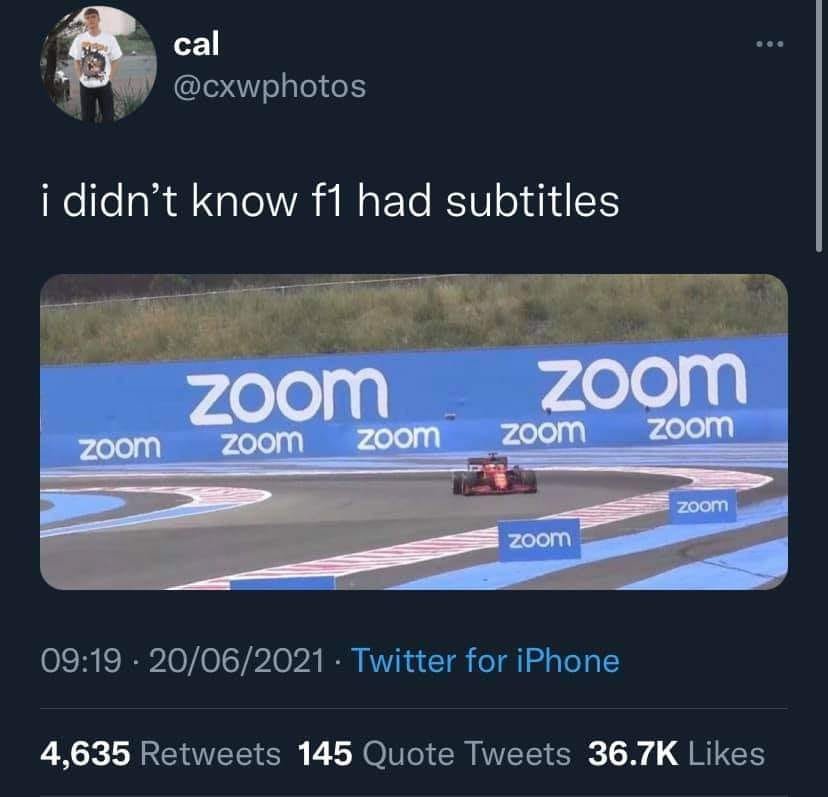Click the small zoom sign below the car
The width and height of the screenshot is (828, 797).
point(540,539)
